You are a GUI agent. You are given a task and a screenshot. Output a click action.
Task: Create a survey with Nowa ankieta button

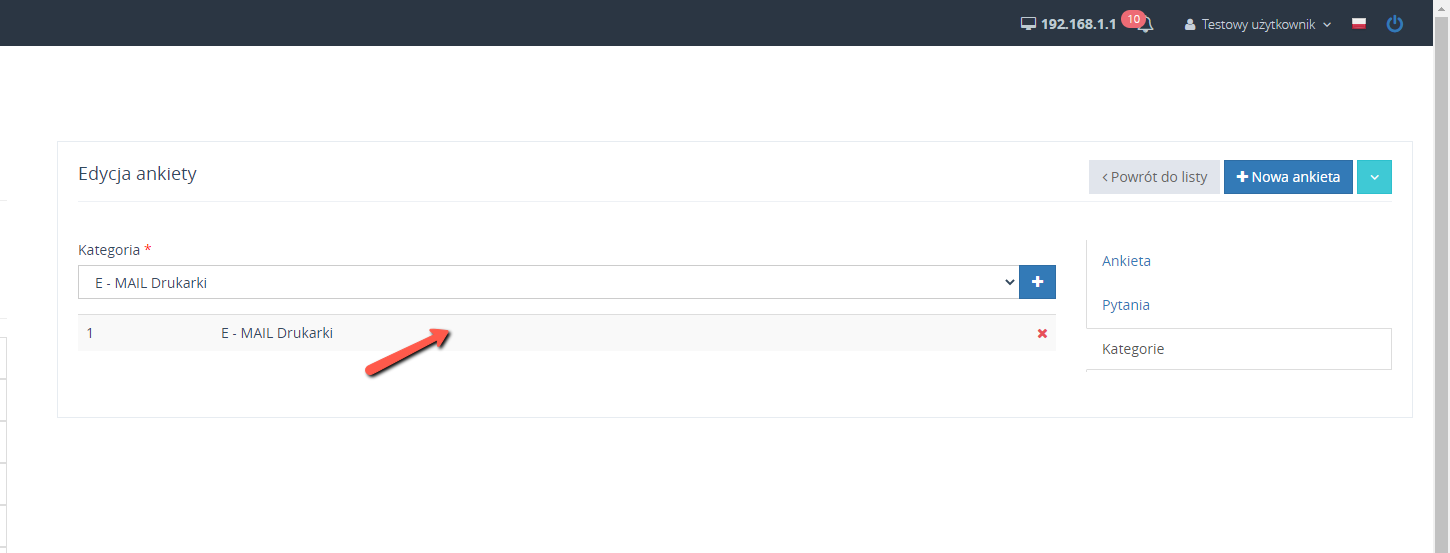click(1288, 177)
